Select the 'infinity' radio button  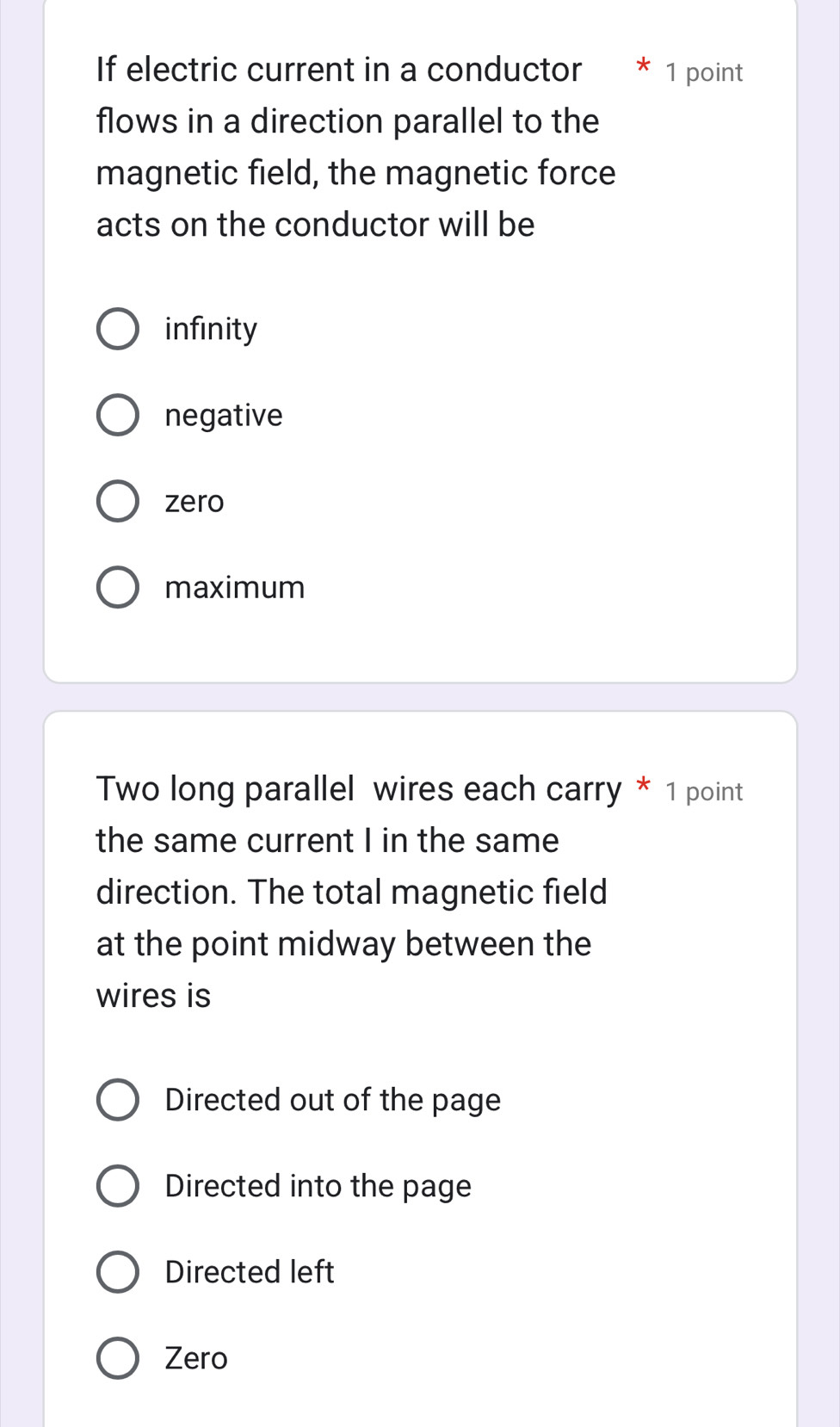117,329
